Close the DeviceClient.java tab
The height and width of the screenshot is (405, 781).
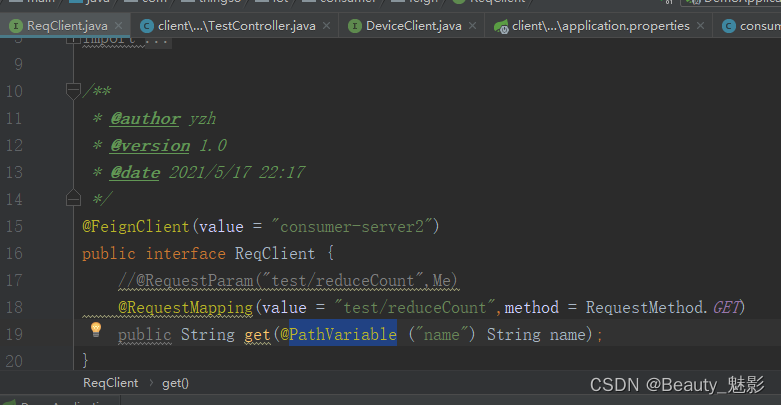pos(472,25)
